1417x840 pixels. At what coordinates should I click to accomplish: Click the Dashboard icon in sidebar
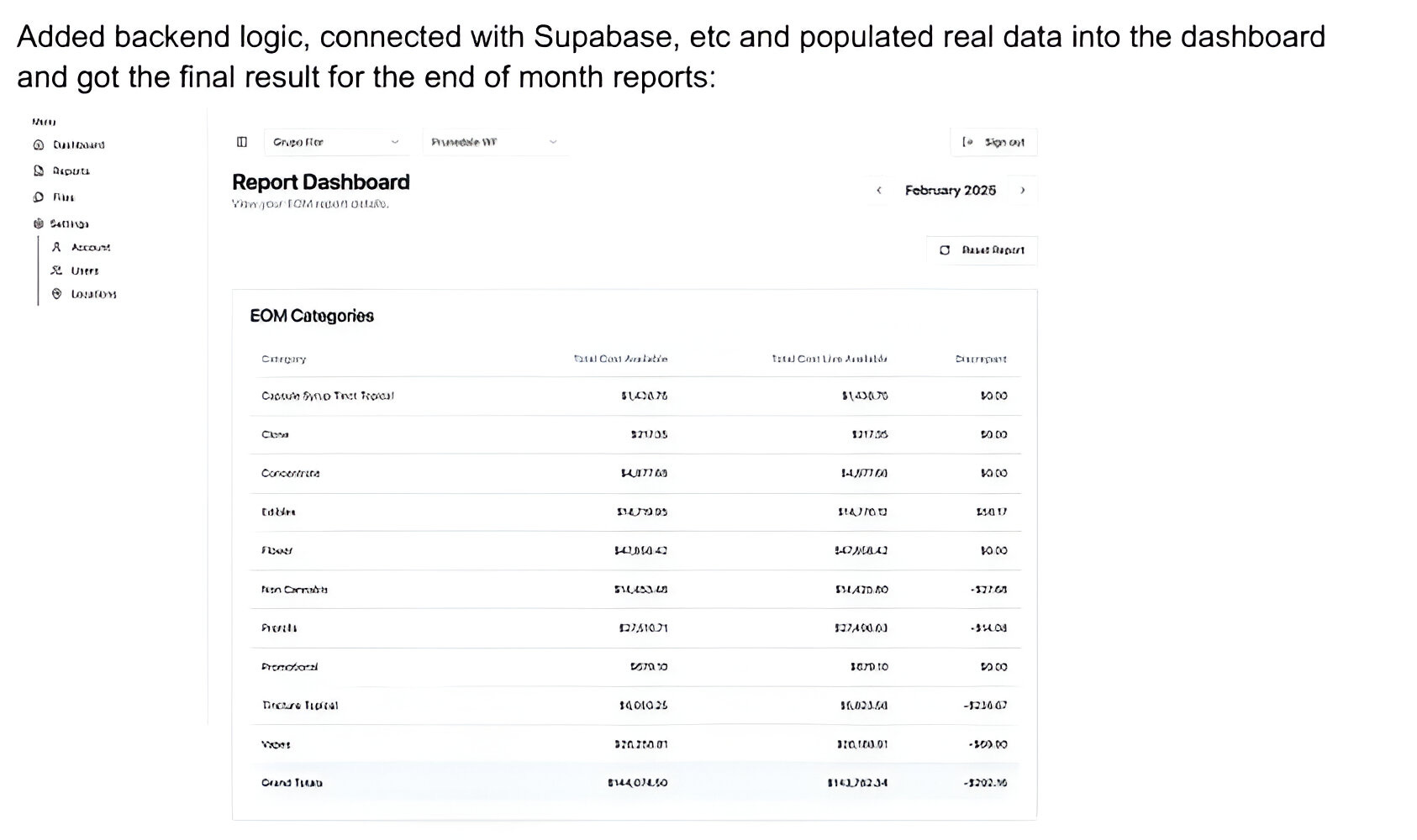pos(38,144)
